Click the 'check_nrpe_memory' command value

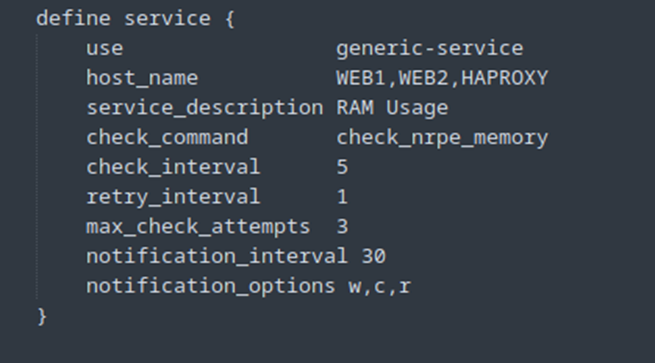click(442, 138)
